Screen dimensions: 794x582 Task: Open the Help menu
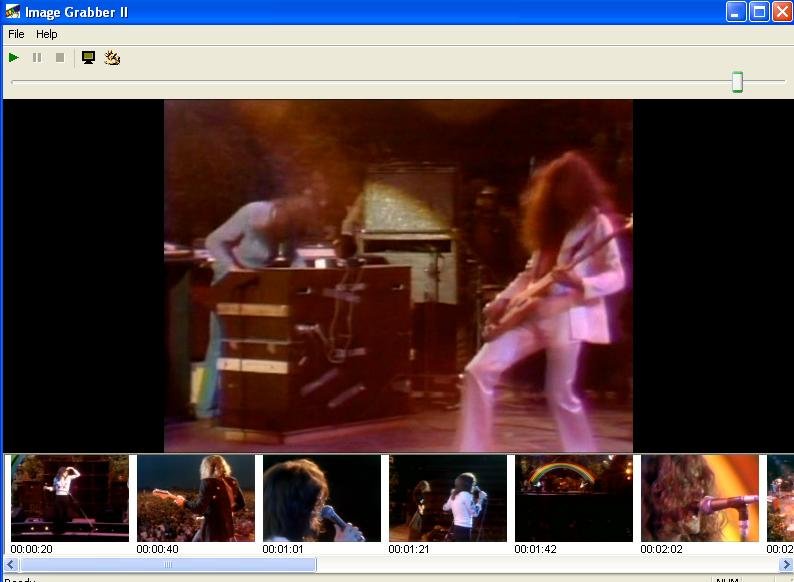(x=47, y=34)
